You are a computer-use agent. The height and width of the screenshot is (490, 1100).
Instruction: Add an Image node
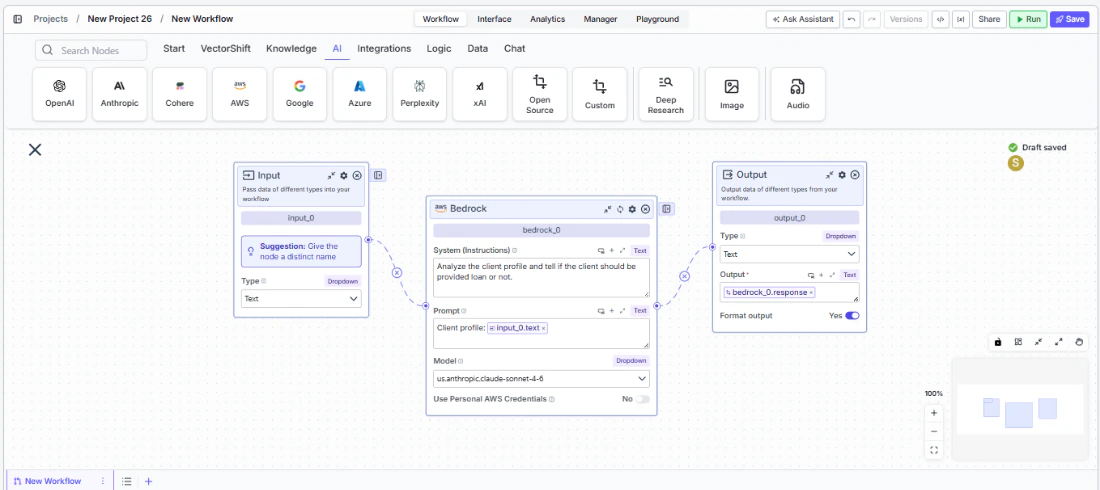(732, 94)
